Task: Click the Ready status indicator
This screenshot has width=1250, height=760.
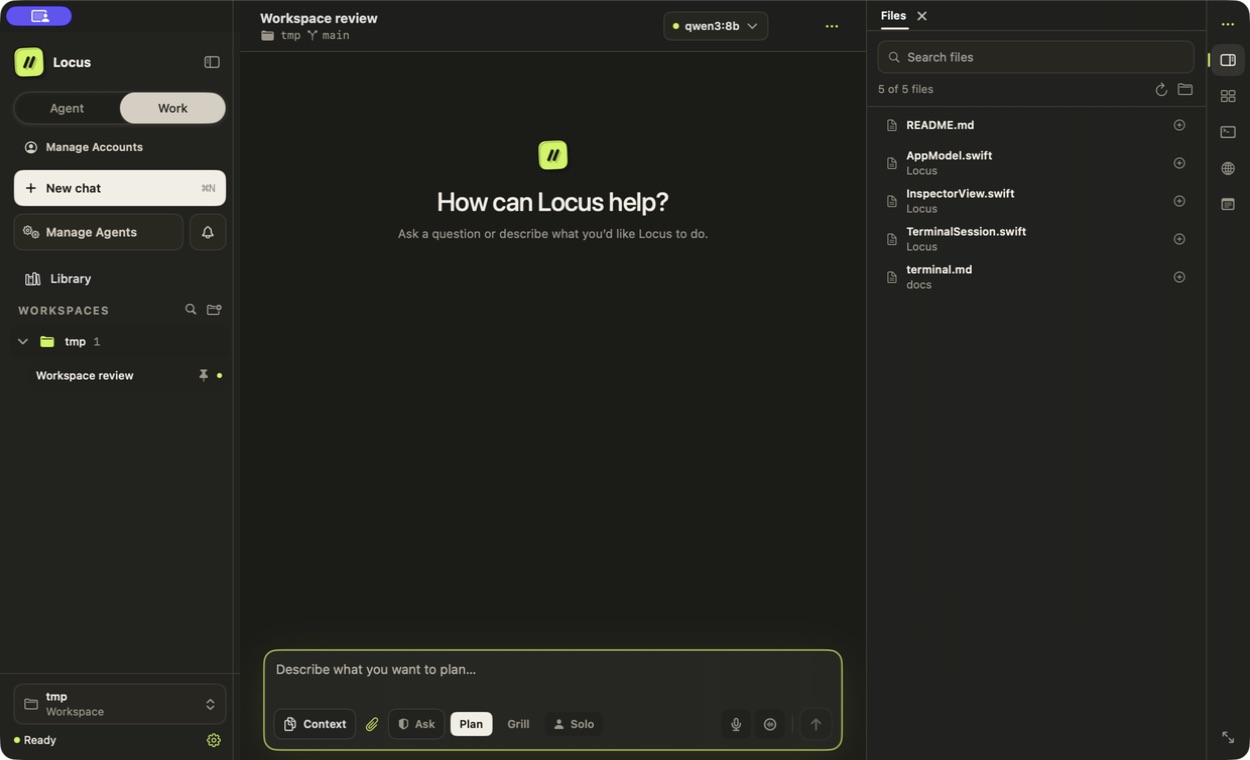Action: [35, 740]
